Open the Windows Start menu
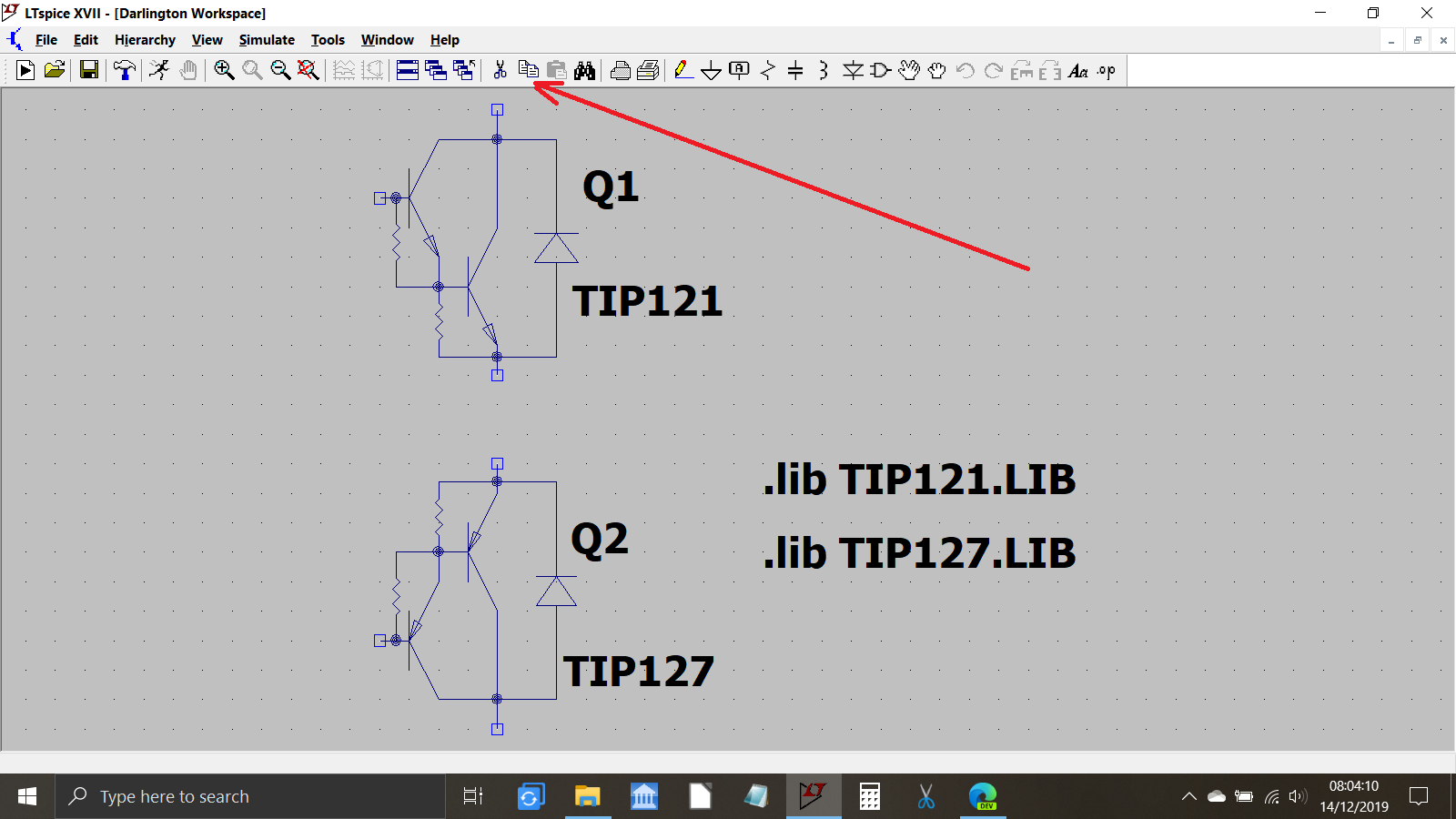This screenshot has height=819, width=1456. (27, 796)
